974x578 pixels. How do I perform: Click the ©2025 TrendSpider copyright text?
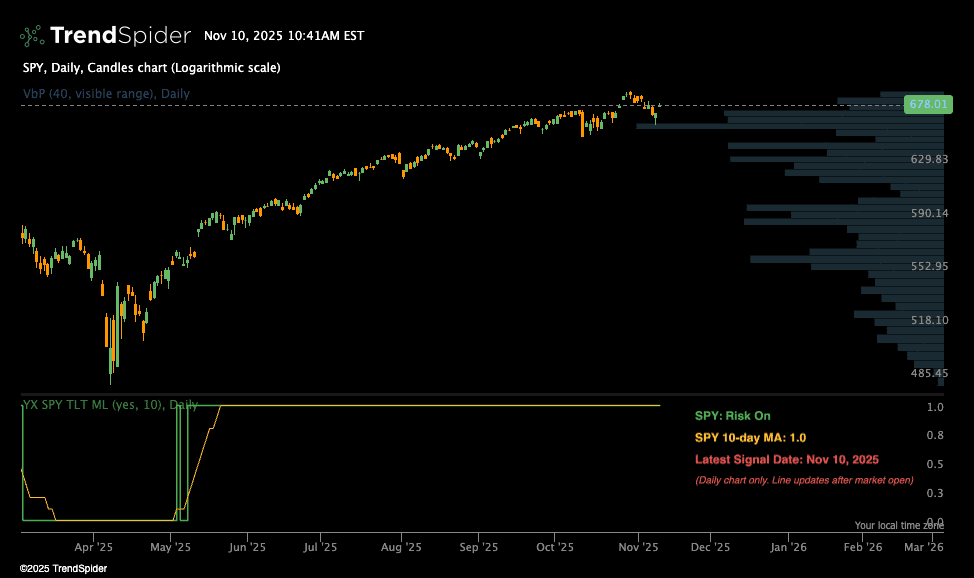(x=63, y=568)
